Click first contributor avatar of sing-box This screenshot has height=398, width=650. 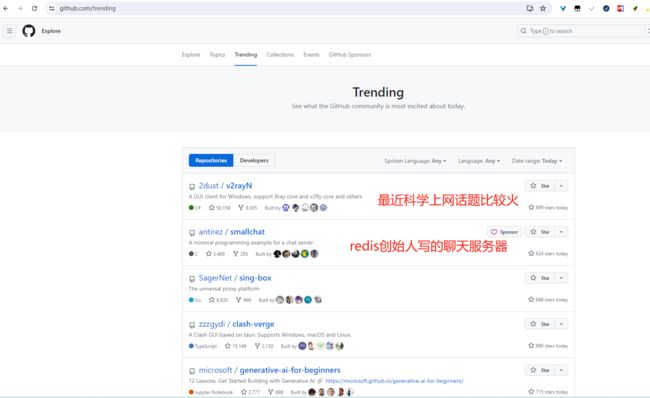[x=280, y=300]
